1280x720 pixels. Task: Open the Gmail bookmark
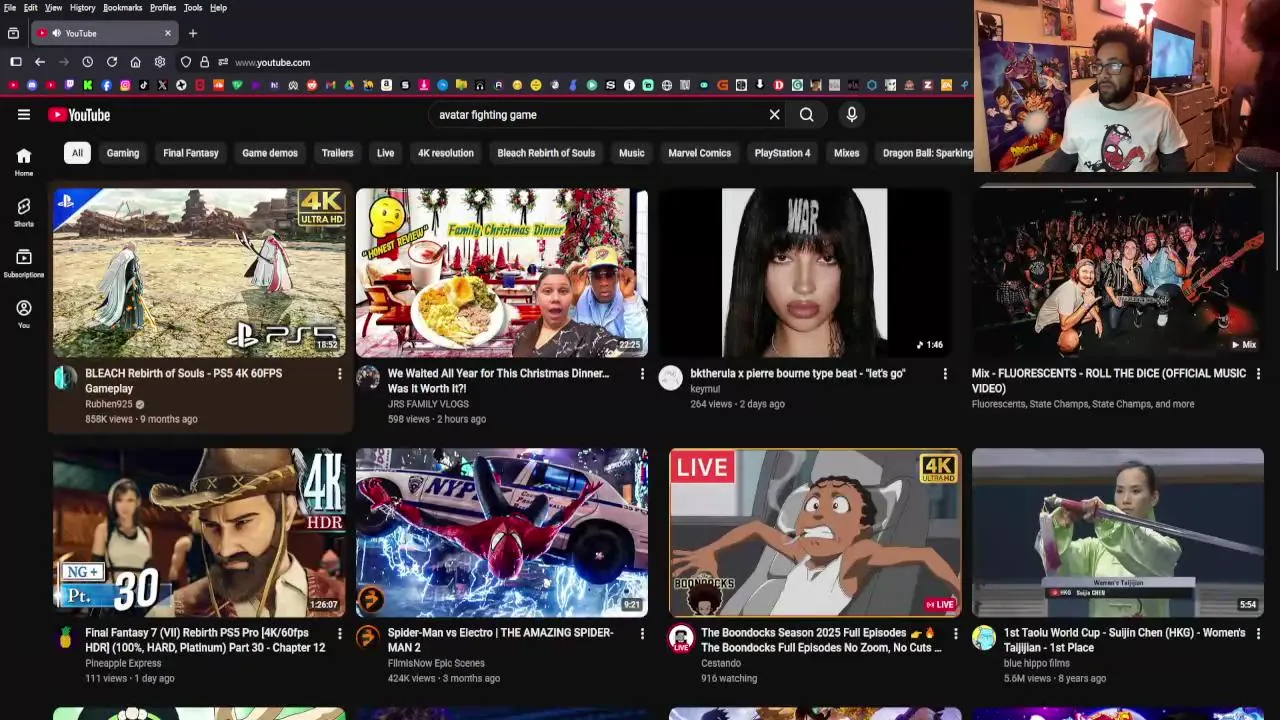(331, 85)
